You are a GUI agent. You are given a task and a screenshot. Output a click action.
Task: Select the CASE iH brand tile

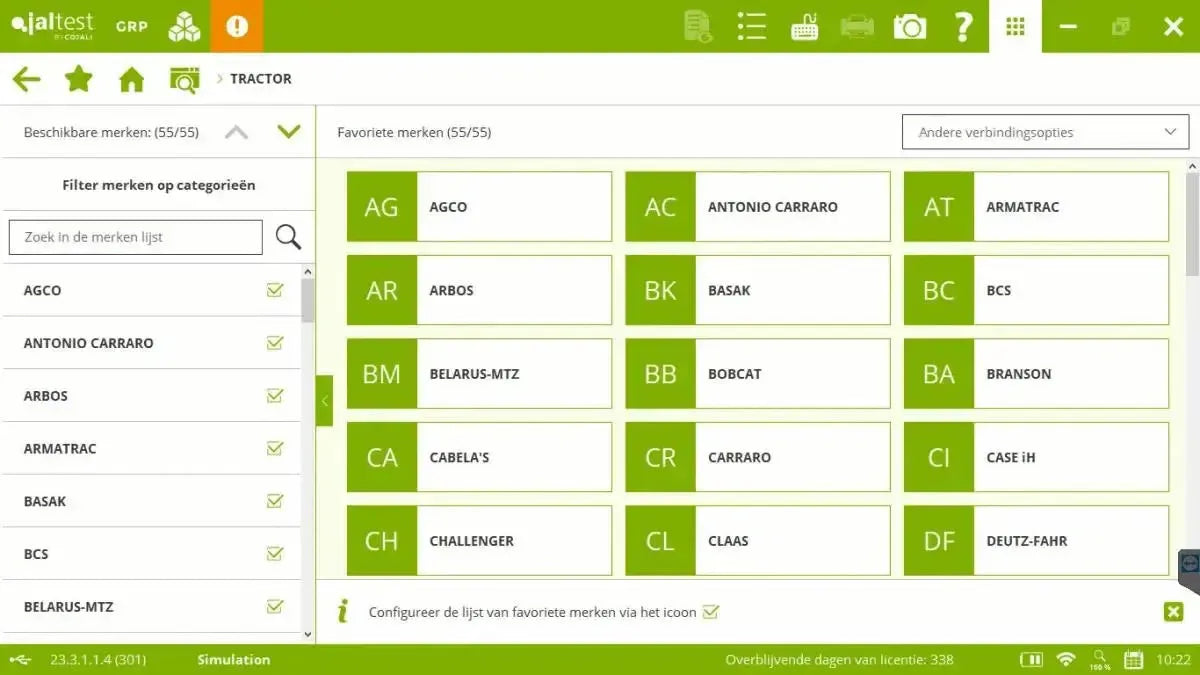point(1036,457)
